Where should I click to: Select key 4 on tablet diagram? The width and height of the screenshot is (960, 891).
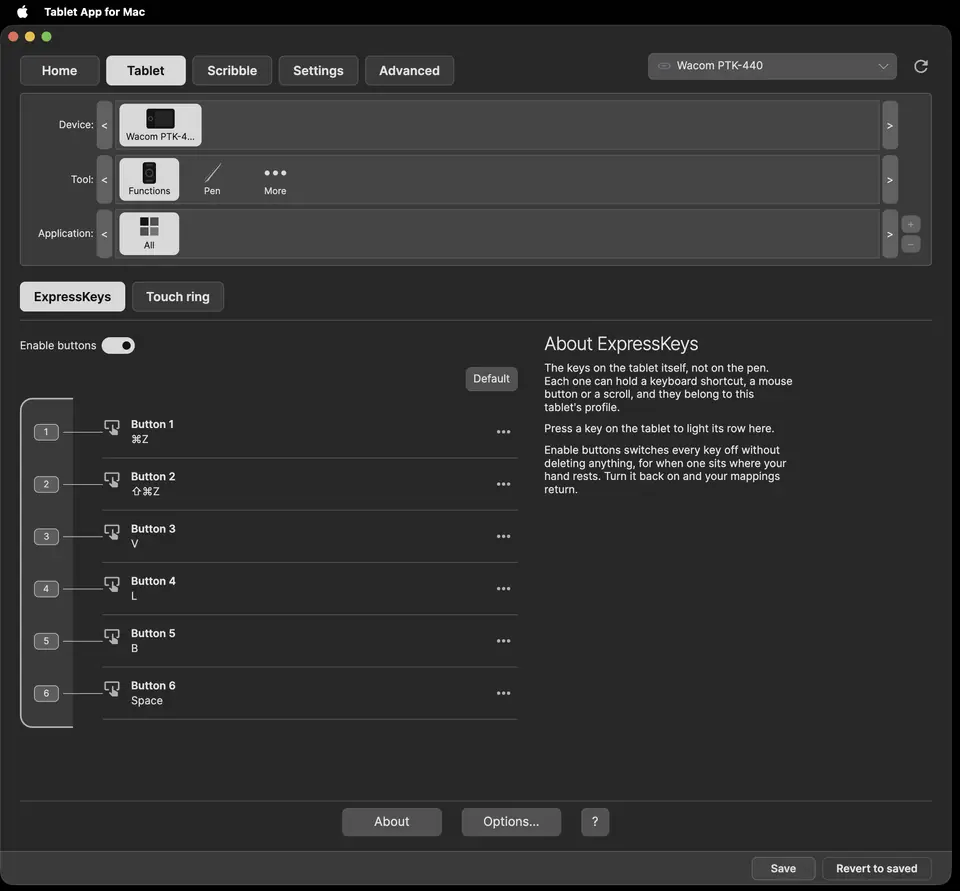pos(46,588)
